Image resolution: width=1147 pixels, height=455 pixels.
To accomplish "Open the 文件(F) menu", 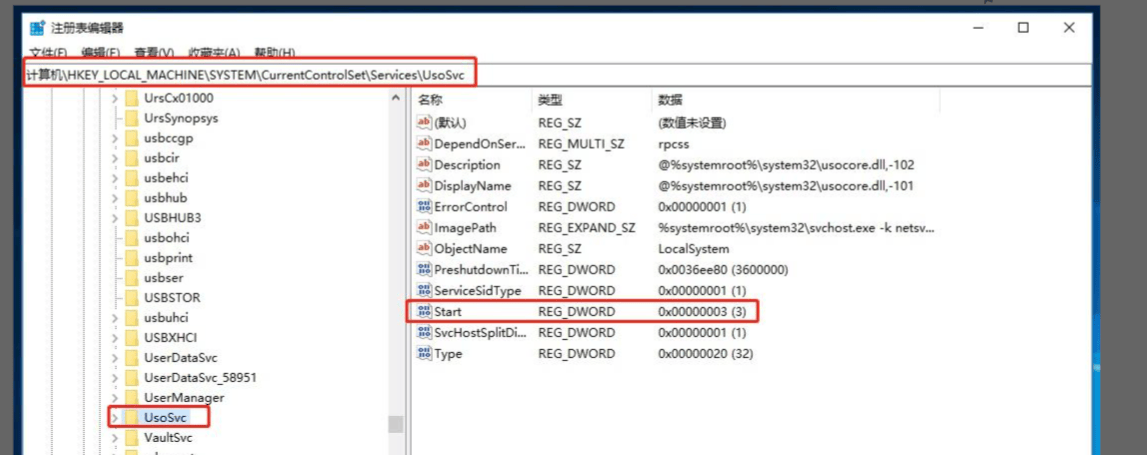I will (48, 53).
